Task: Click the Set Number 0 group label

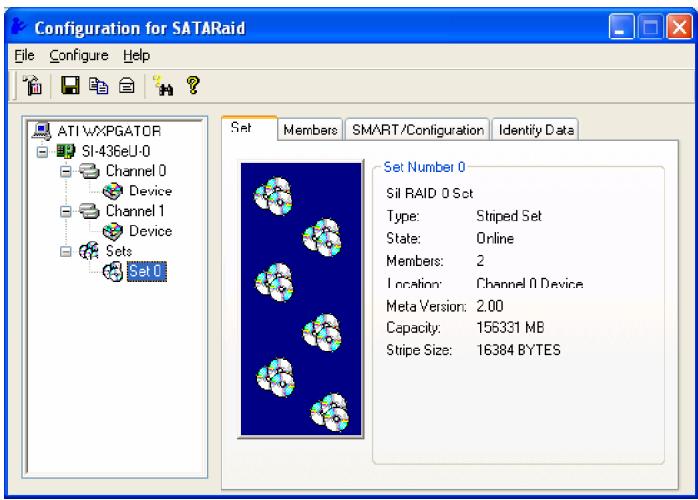Action: 424,167
